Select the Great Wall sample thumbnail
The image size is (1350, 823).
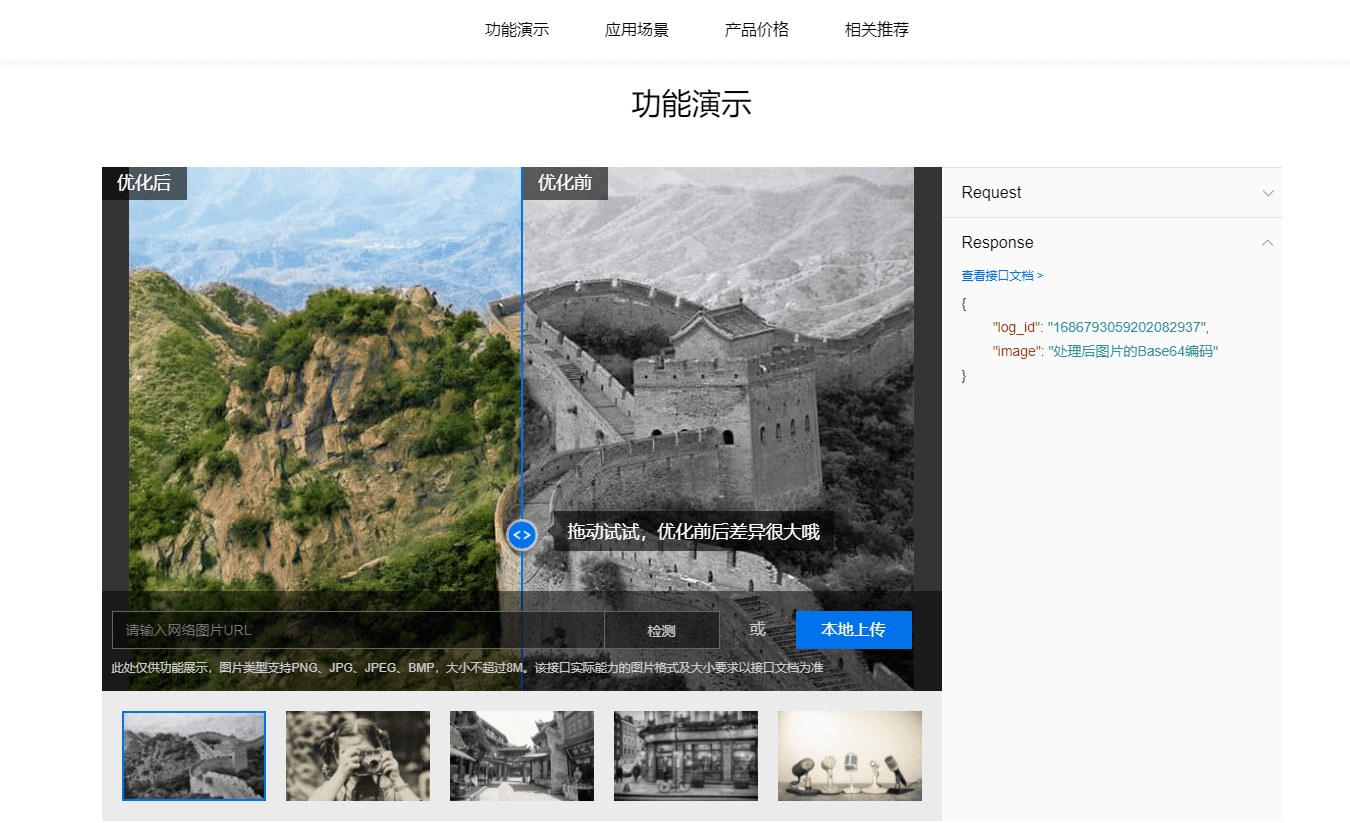(x=194, y=756)
